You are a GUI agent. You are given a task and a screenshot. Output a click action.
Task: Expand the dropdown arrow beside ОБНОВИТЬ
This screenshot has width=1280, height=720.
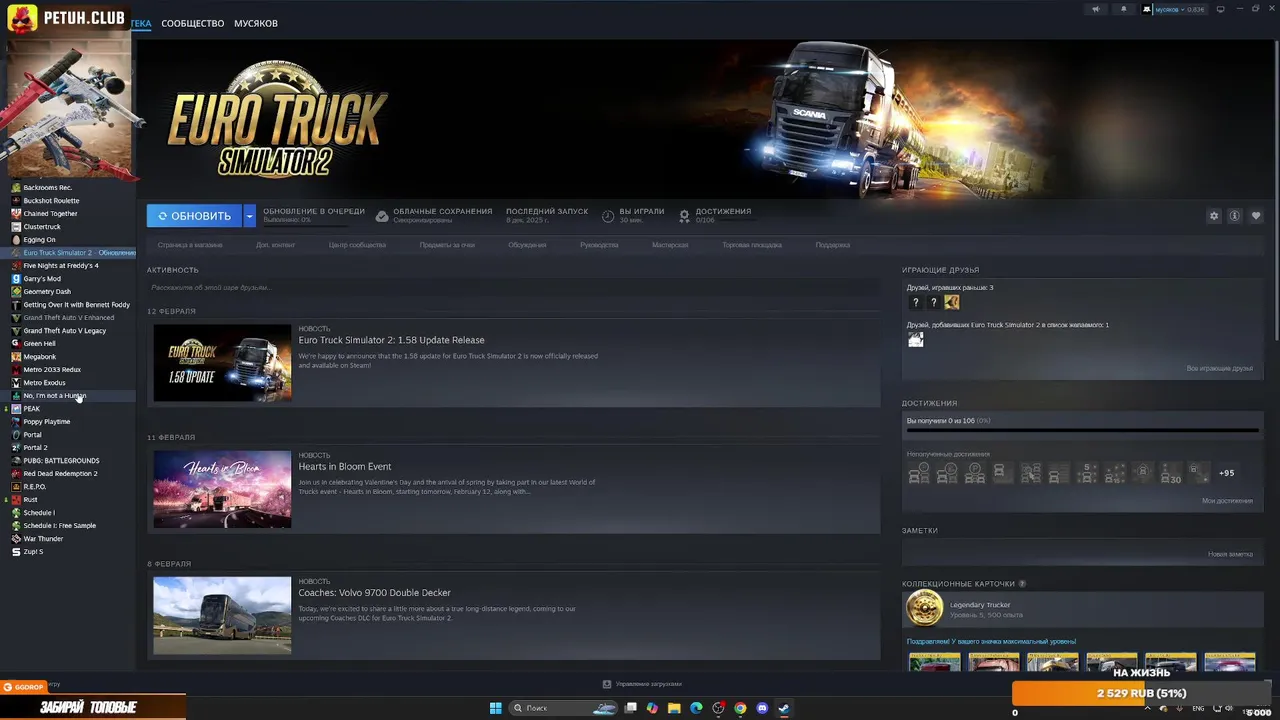click(x=250, y=216)
